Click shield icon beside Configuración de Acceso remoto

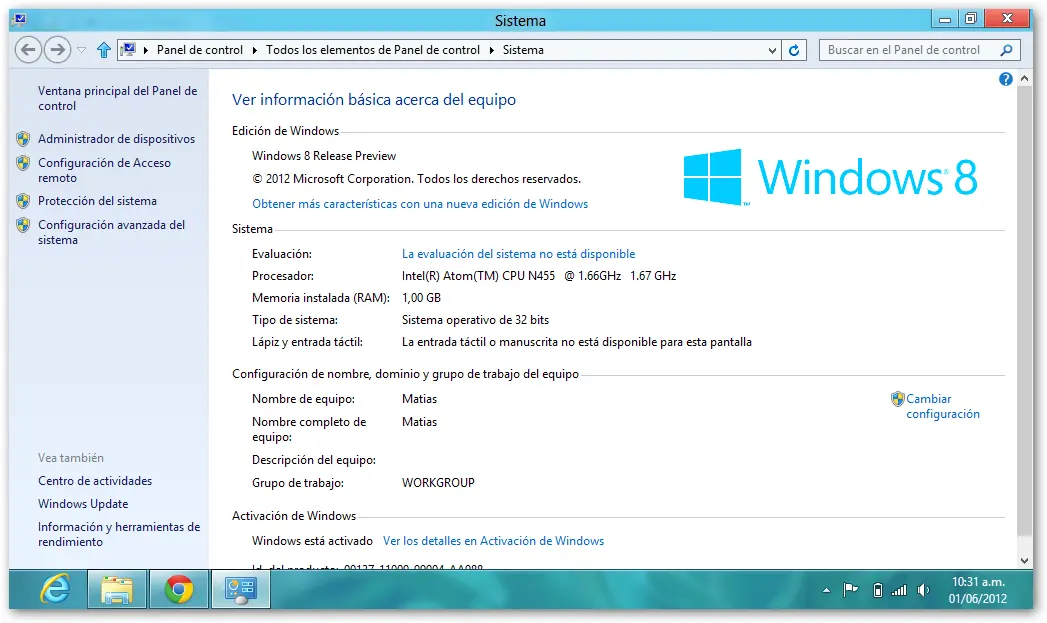click(x=23, y=163)
